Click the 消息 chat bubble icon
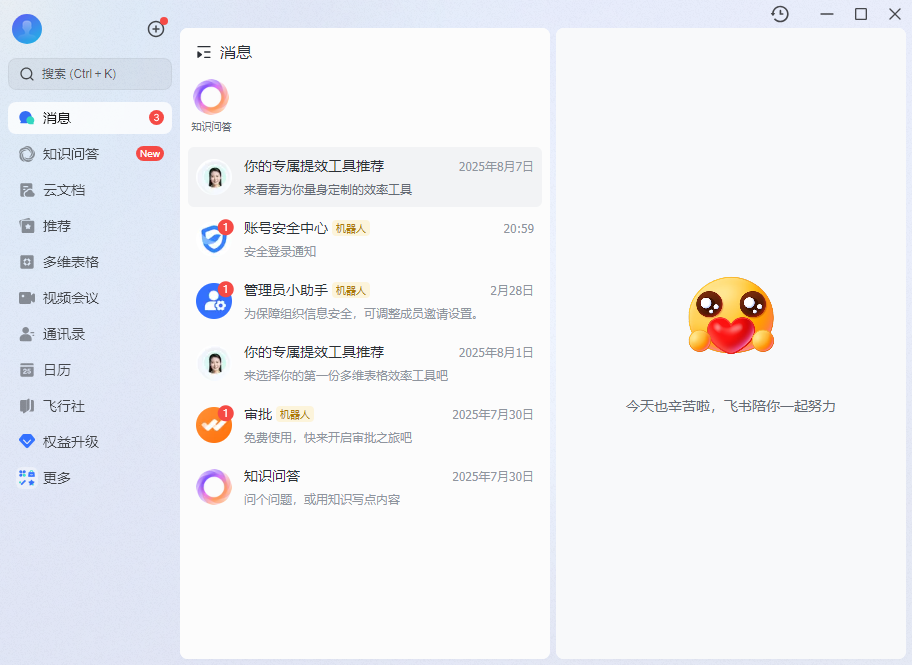This screenshot has width=912, height=665. [27, 118]
